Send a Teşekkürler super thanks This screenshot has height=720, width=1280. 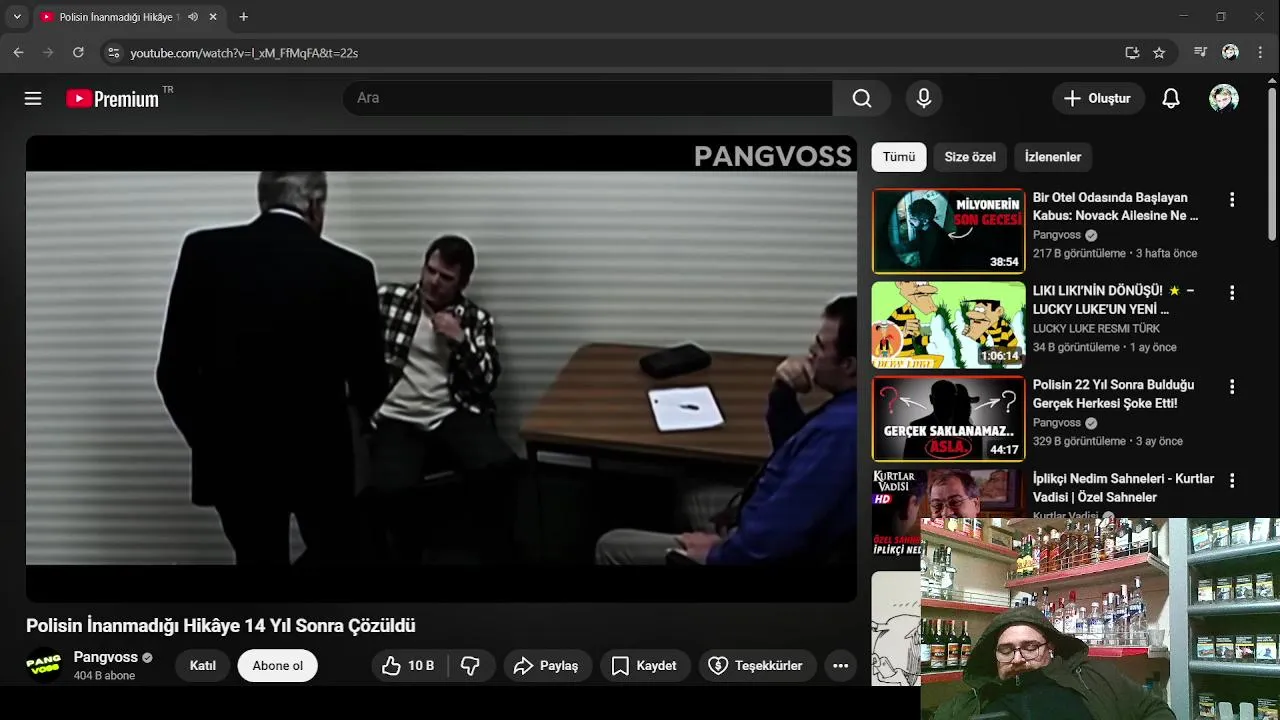[756, 665]
